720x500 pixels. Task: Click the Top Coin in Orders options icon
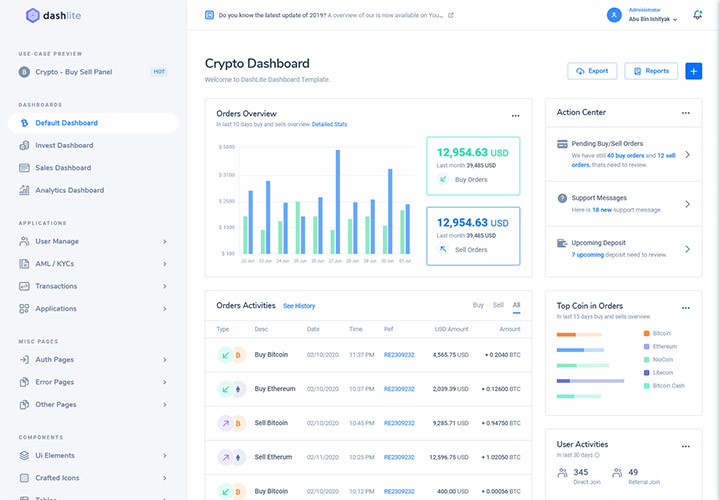click(x=685, y=307)
